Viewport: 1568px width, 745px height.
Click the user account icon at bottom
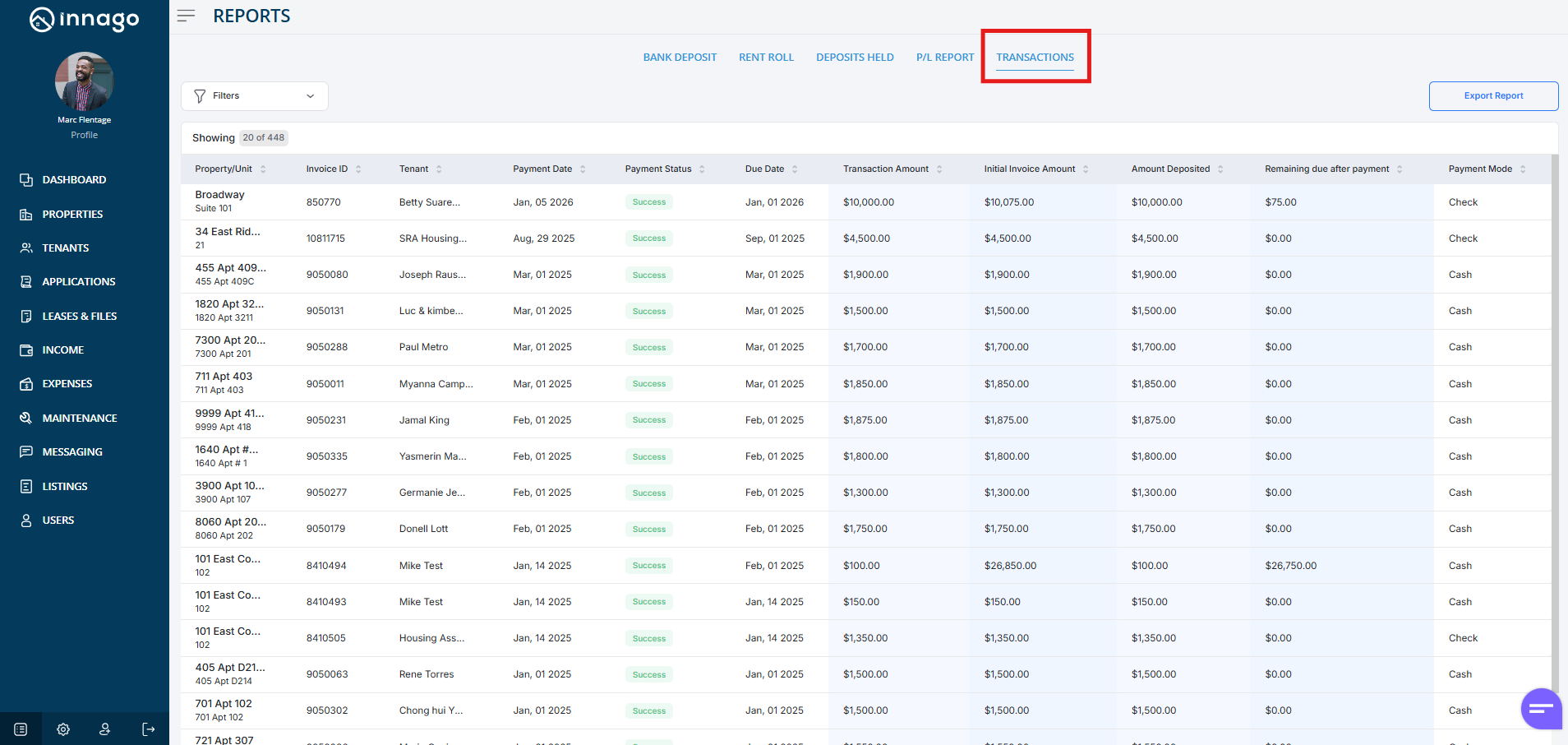click(x=105, y=729)
